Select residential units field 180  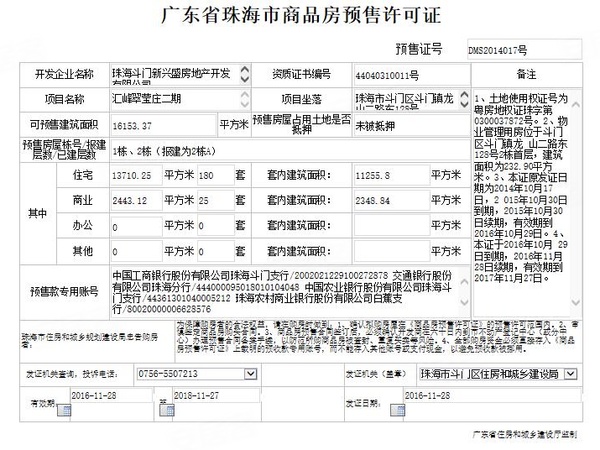[x=216, y=175]
